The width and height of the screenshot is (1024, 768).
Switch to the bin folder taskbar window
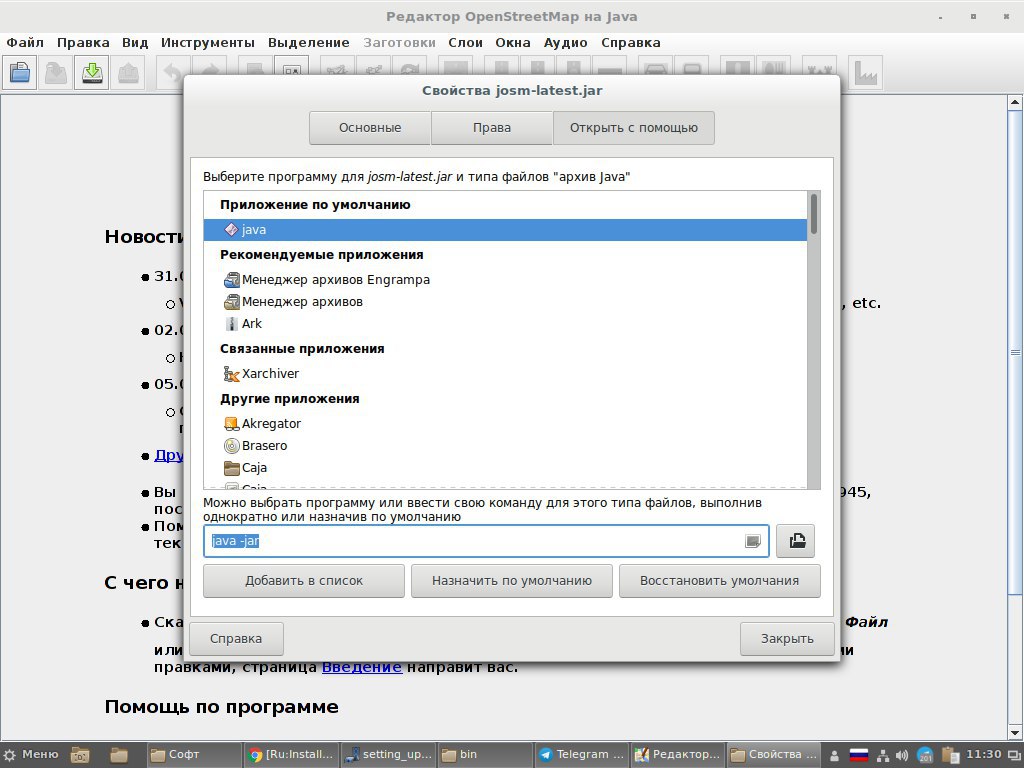tap(485, 755)
